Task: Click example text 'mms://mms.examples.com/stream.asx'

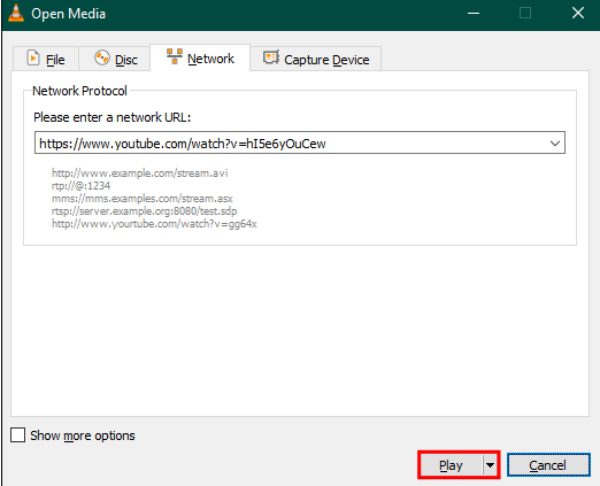Action: pyautogui.click(x=142, y=198)
